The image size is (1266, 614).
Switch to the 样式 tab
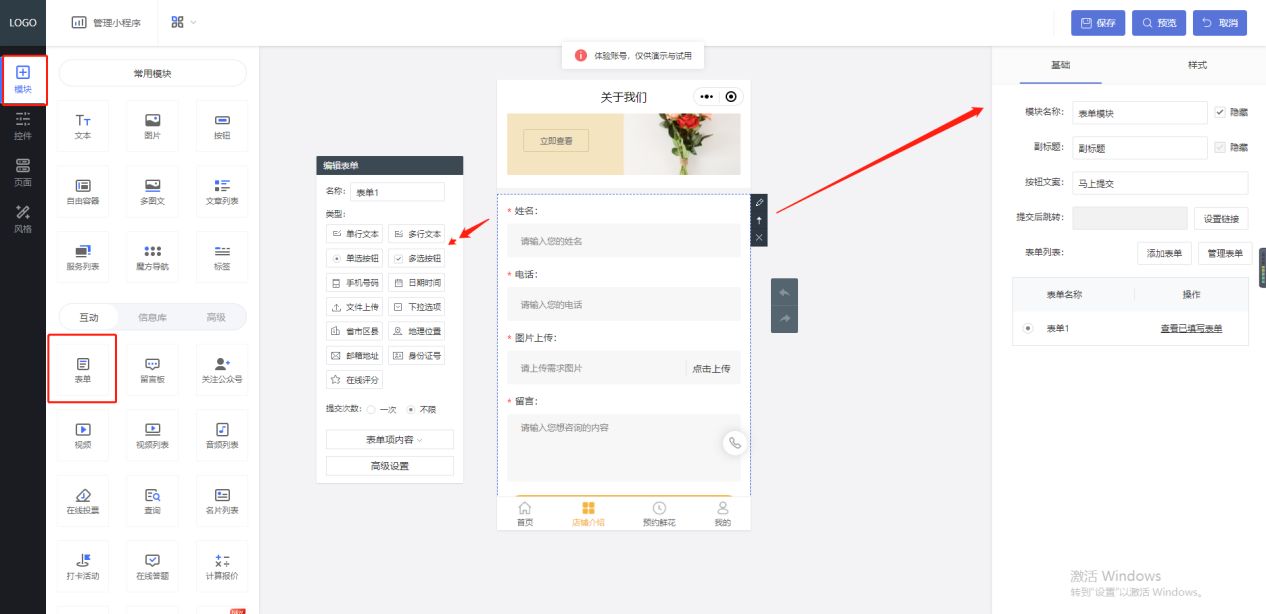tap(1196, 64)
